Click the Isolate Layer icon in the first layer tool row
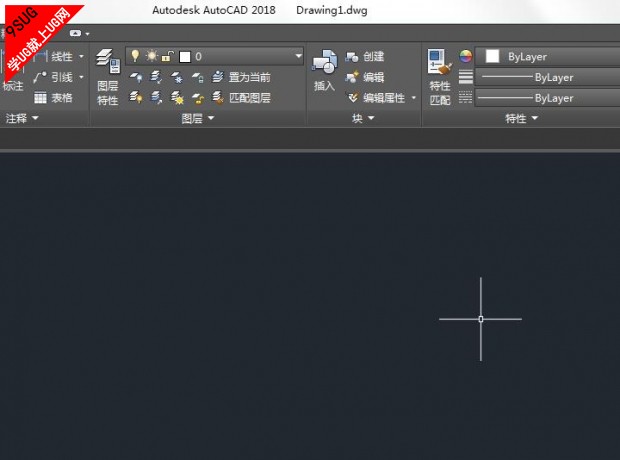 [156, 77]
